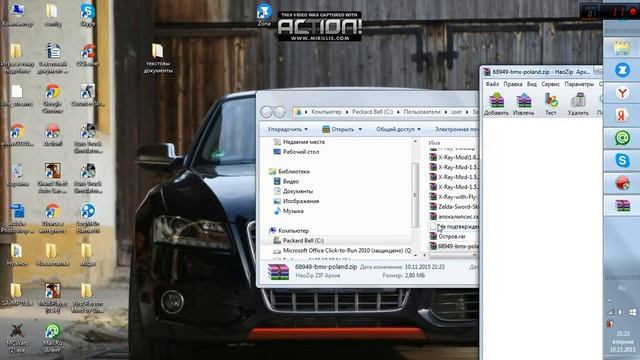Click the Имя column header
Image resolution: width=640 pixels, height=360 pixels.
click(x=434, y=143)
